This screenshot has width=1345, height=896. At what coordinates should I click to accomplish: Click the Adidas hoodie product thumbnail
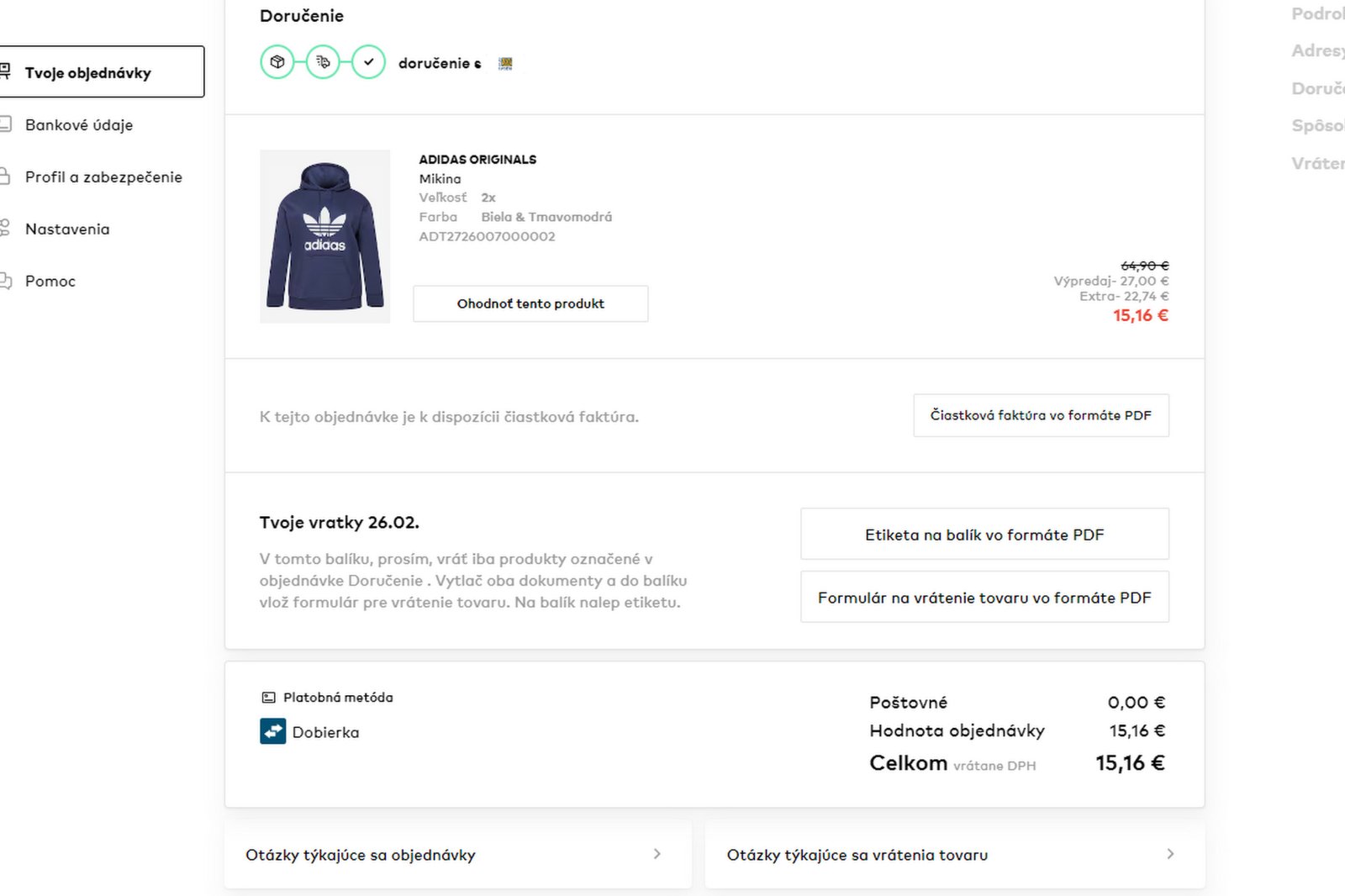pos(324,236)
